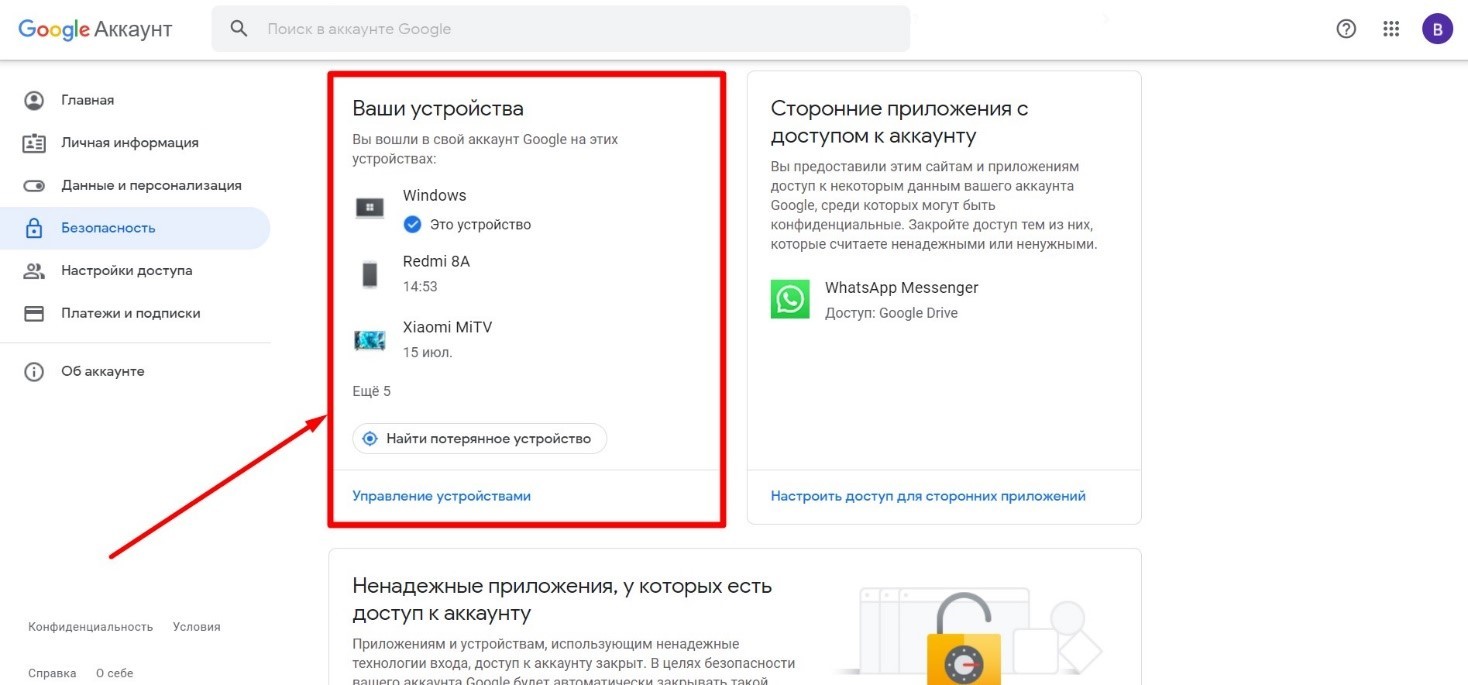Open the Условия footer link
1468x685 pixels.
196,627
